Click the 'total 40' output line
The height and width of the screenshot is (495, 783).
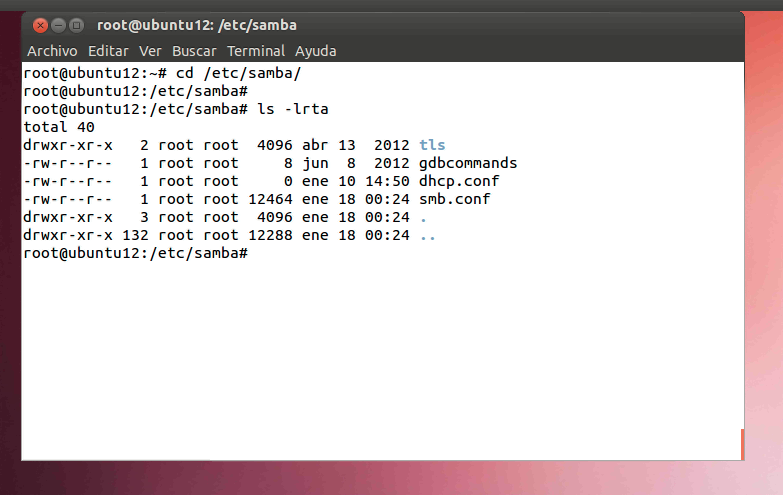click(59, 127)
